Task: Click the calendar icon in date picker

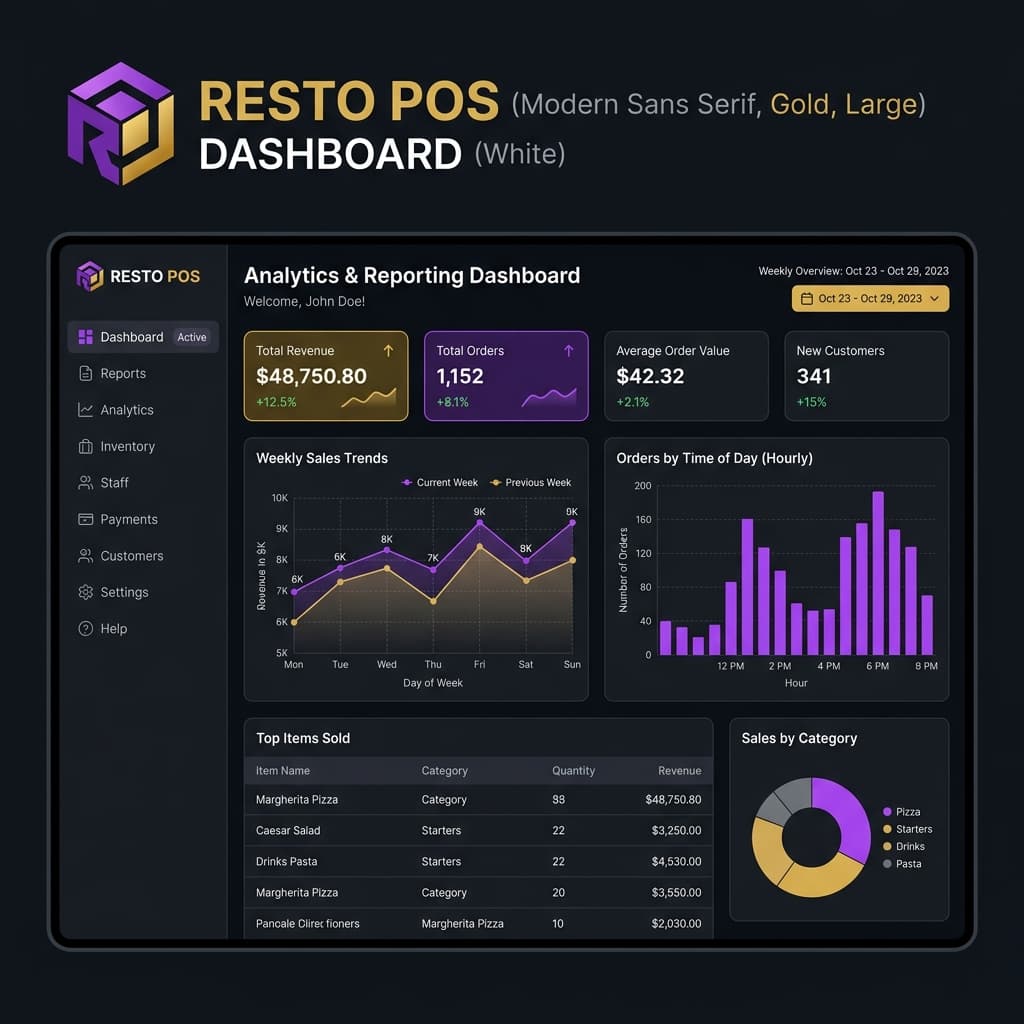Action: click(807, 298)
